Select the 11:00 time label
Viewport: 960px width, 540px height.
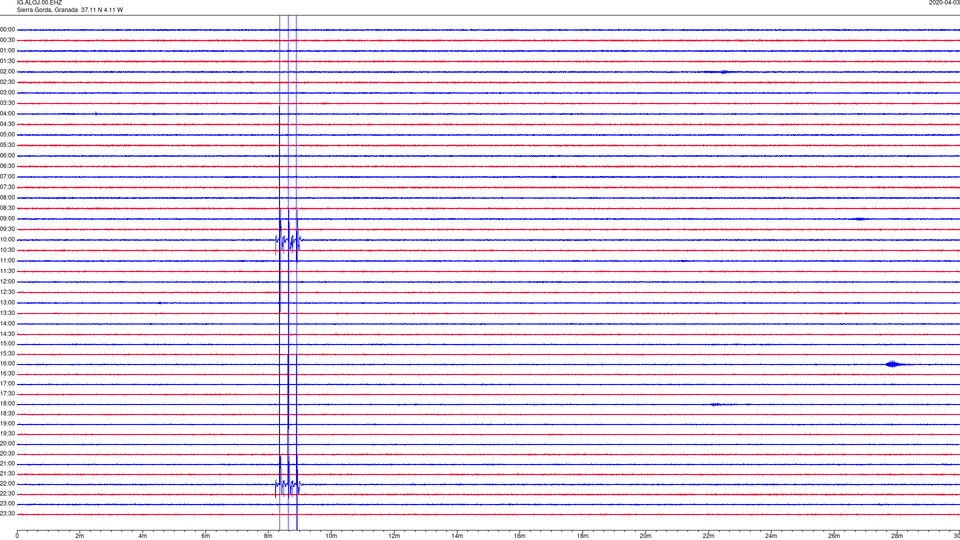tap(7, 261)
